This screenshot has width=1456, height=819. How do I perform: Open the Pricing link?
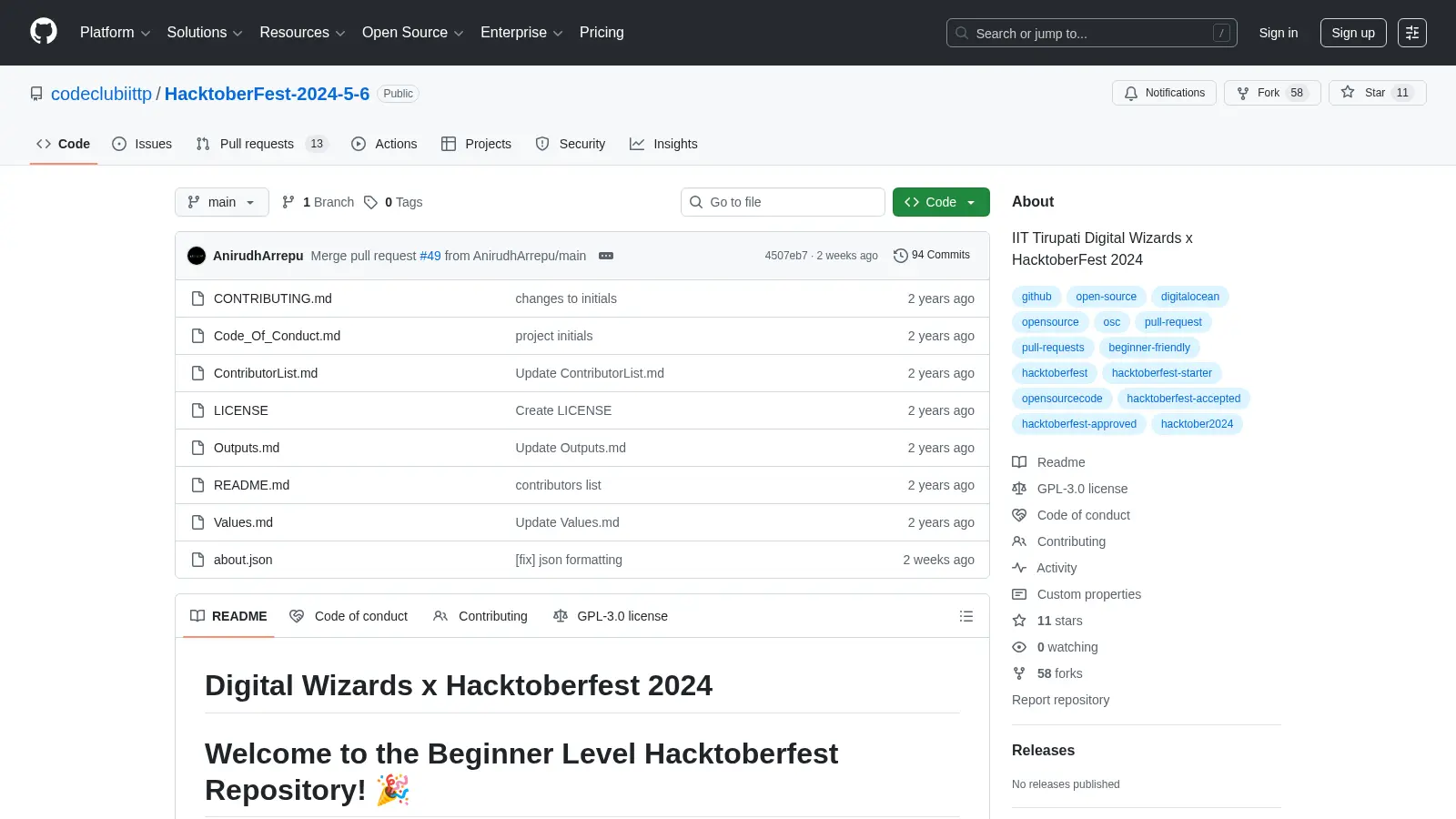(x=602, y=33)
